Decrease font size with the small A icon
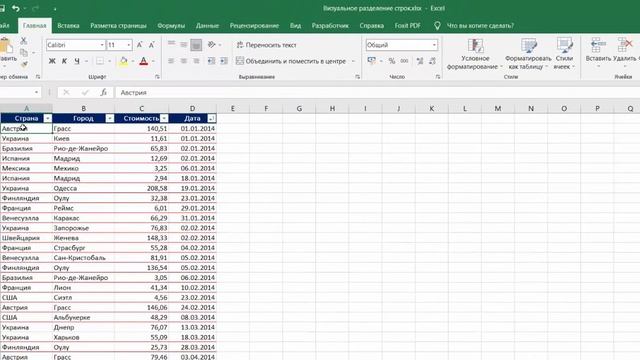 (x=151, y=45)
